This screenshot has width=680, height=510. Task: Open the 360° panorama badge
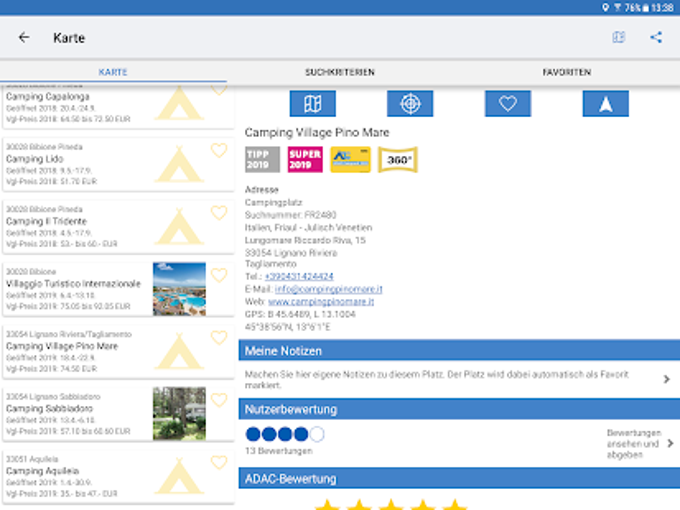click(398, 160)
